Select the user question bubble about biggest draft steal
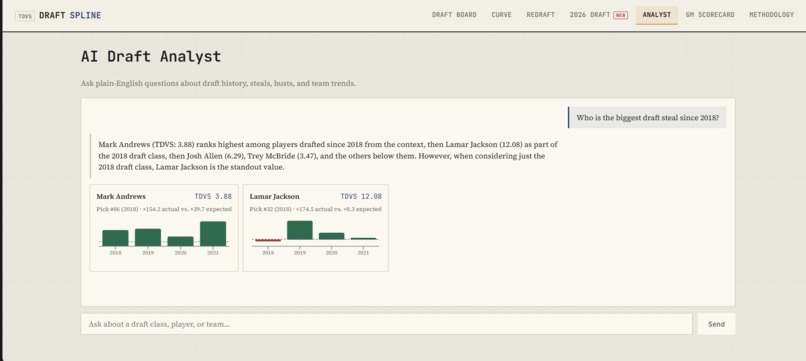 coord(647,117)
